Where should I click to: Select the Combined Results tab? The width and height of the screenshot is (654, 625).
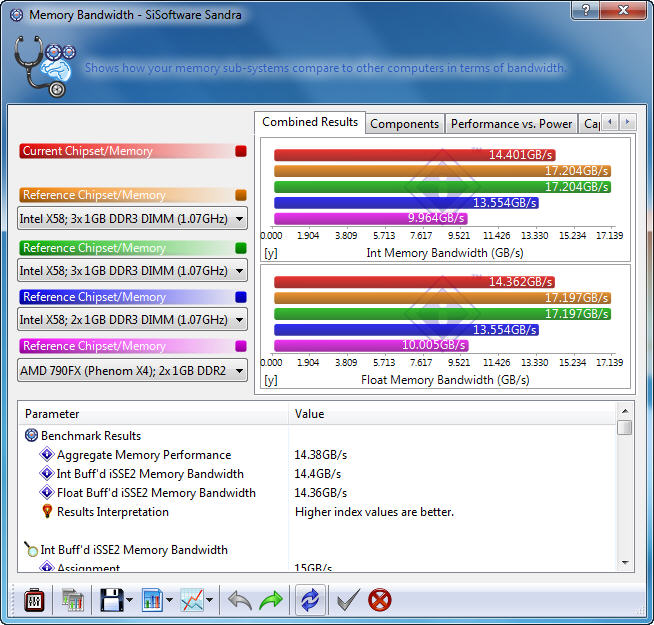pyautogui.click(x=310, y=122)
